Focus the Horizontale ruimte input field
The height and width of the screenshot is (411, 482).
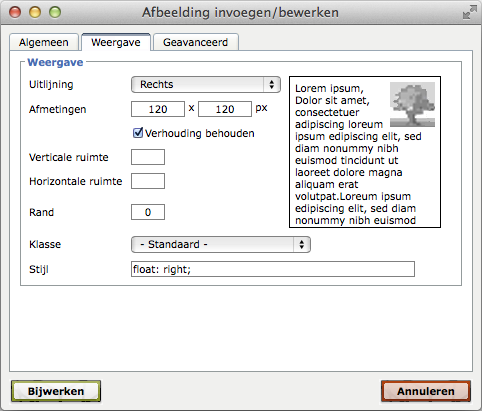coord(148,181)
